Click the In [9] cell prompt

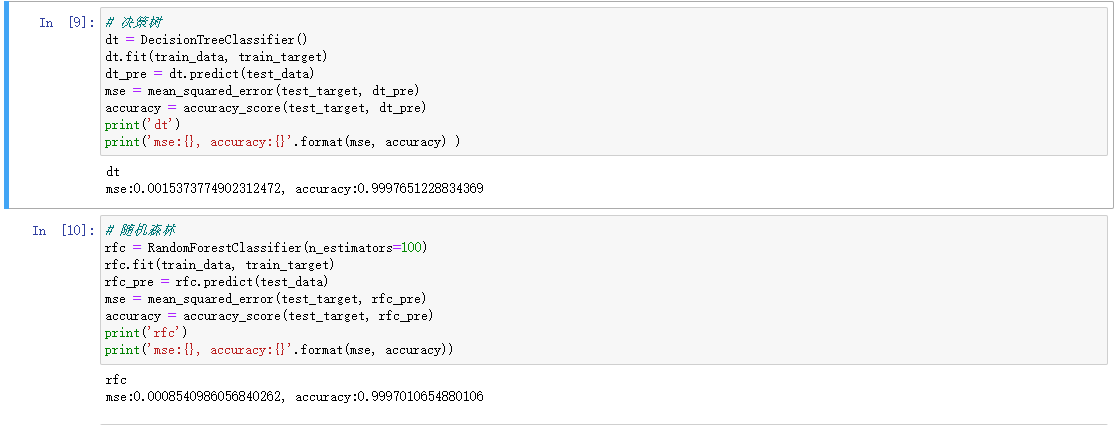coord(64,22)
